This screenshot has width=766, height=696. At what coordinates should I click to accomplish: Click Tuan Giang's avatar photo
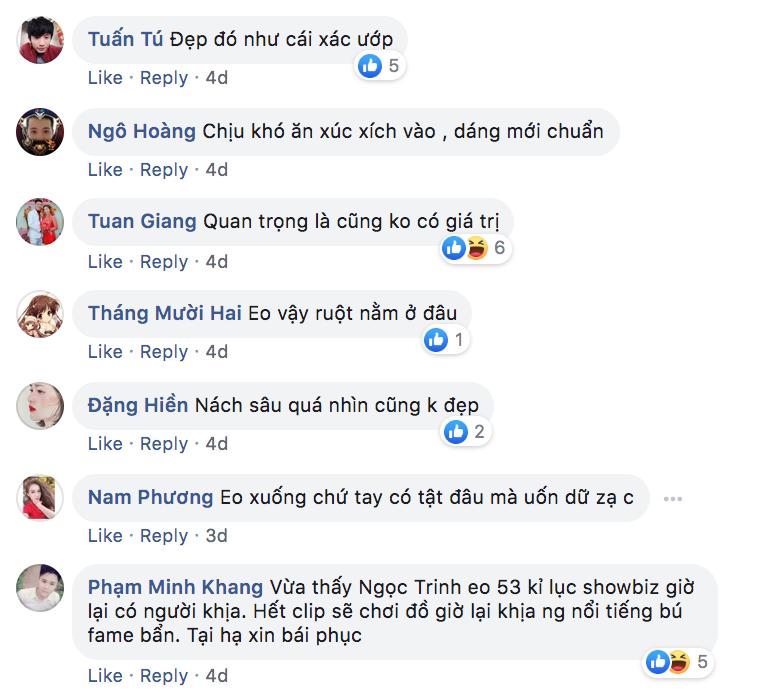[40, 222]
